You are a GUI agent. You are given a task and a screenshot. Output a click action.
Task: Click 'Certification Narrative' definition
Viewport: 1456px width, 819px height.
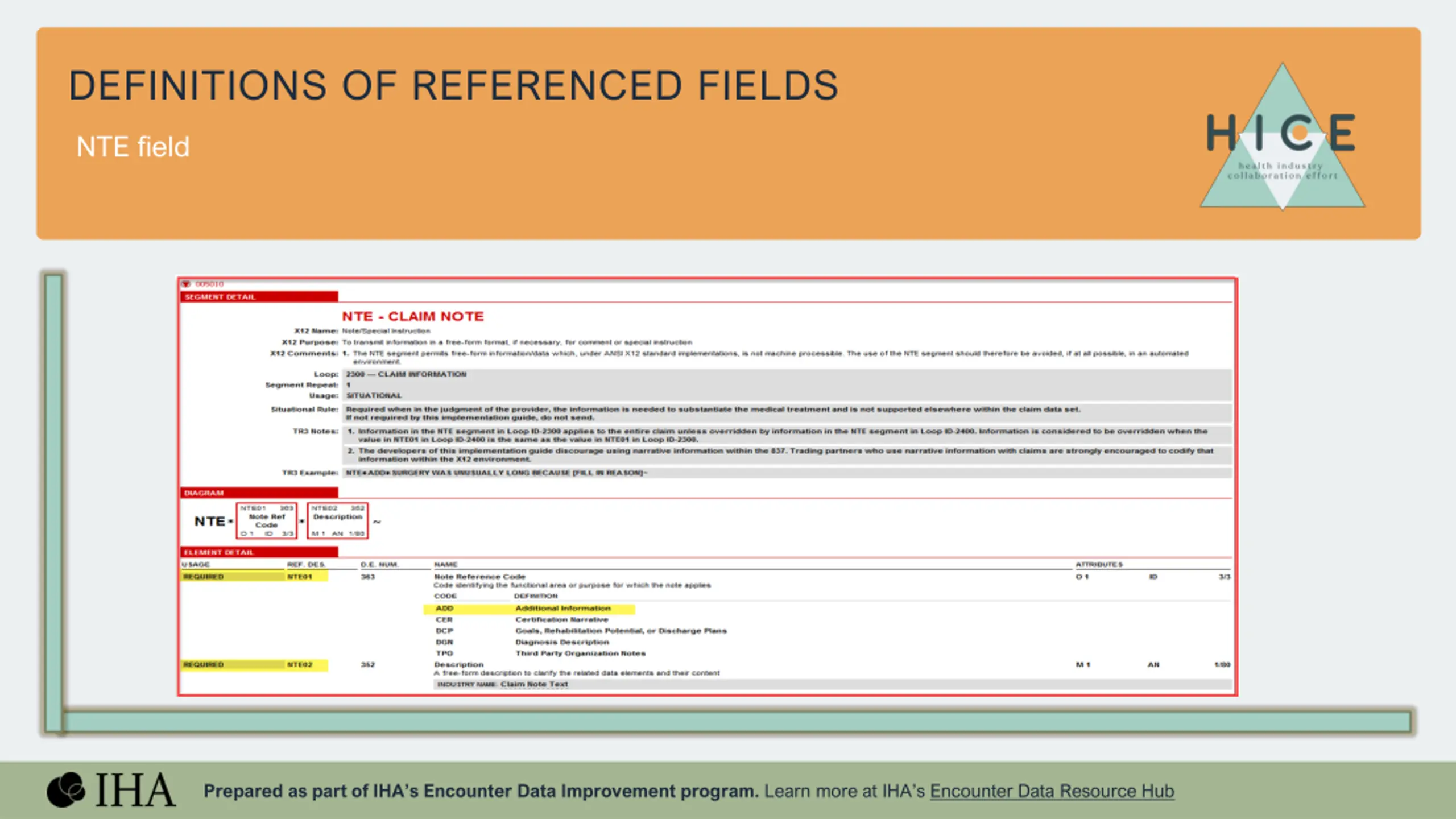tap(562, 620)
